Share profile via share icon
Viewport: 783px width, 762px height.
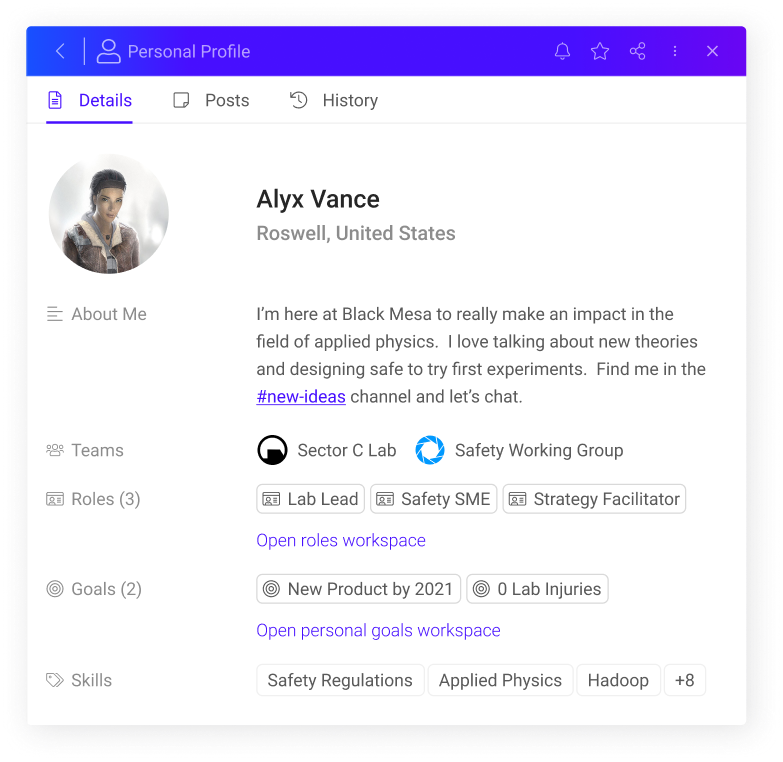point(637,51)
